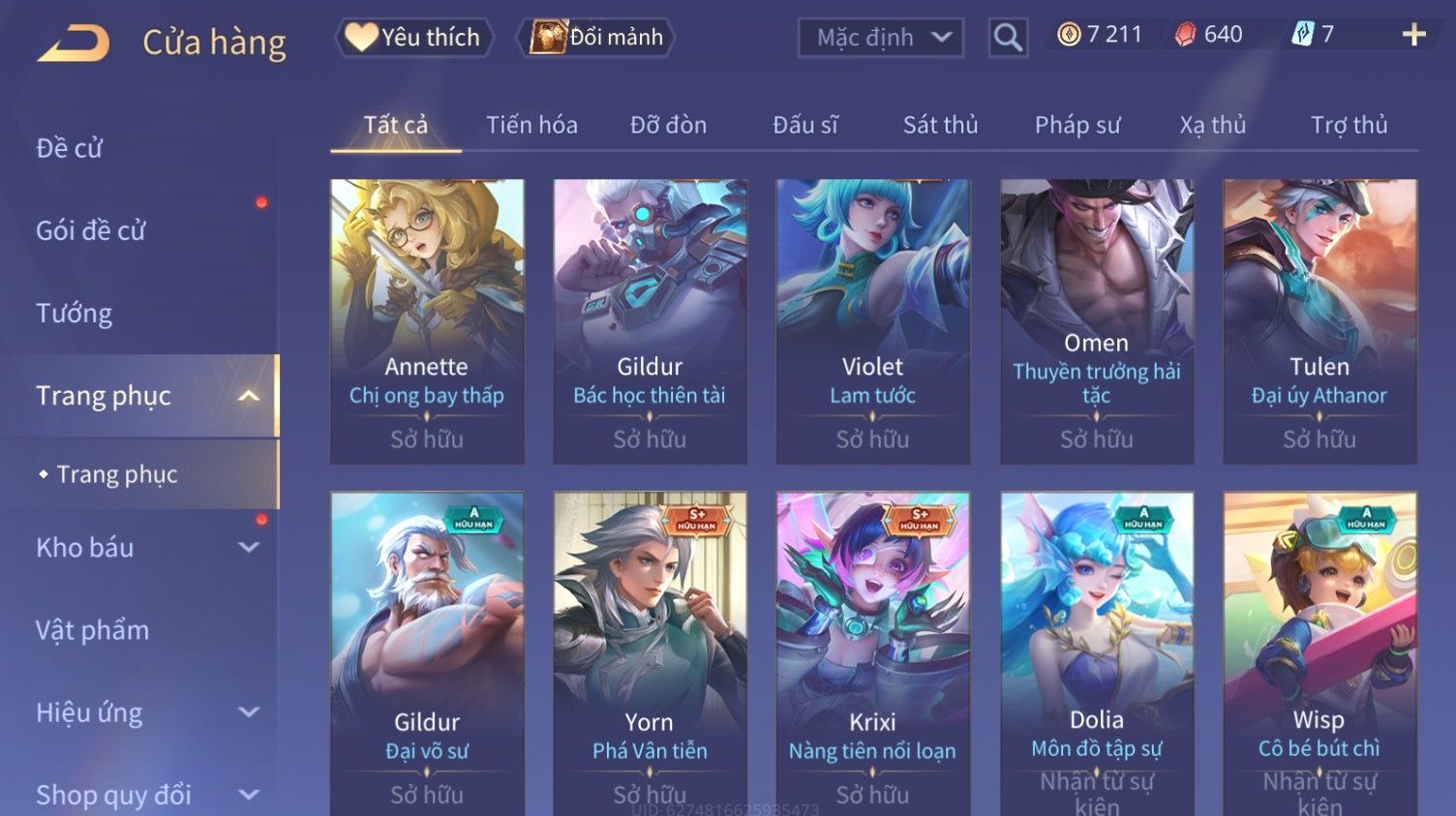
Task: Select Annette Chị ong bay thấp skin
Action: pyautogui.click(x=427, y=321)
